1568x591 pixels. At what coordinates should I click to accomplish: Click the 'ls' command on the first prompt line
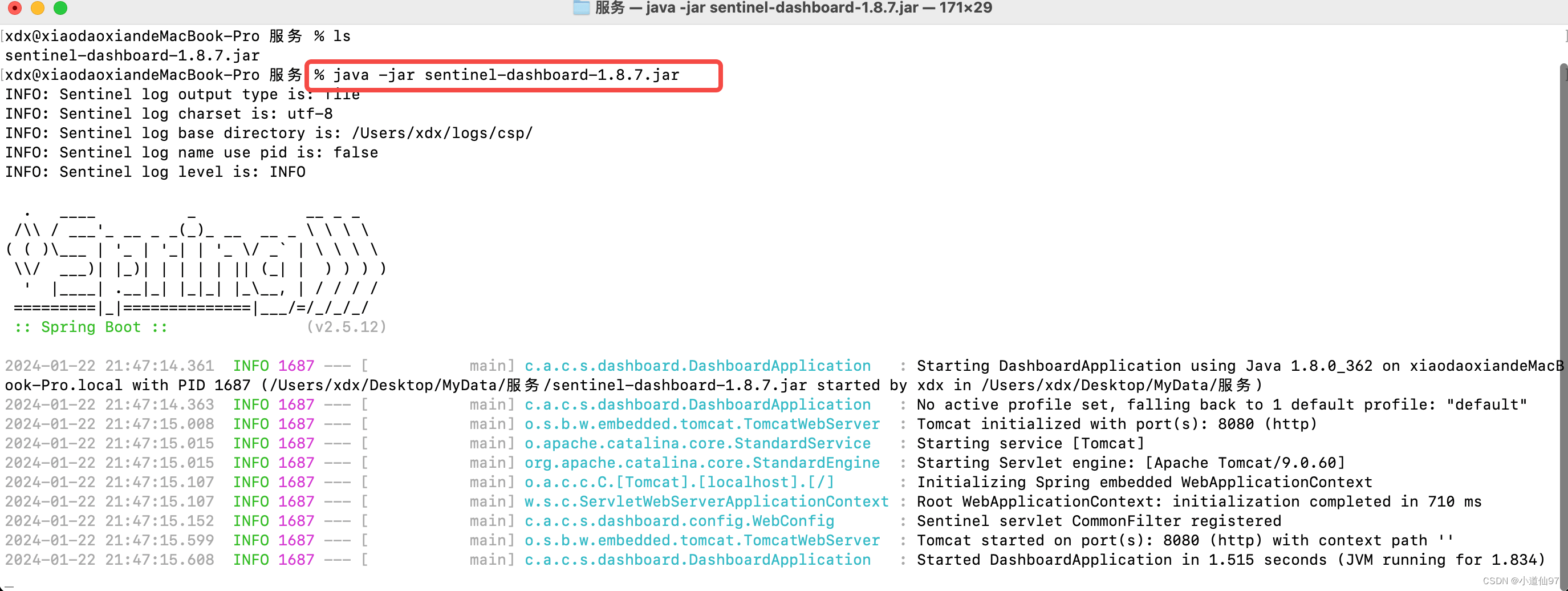[342, 37]
